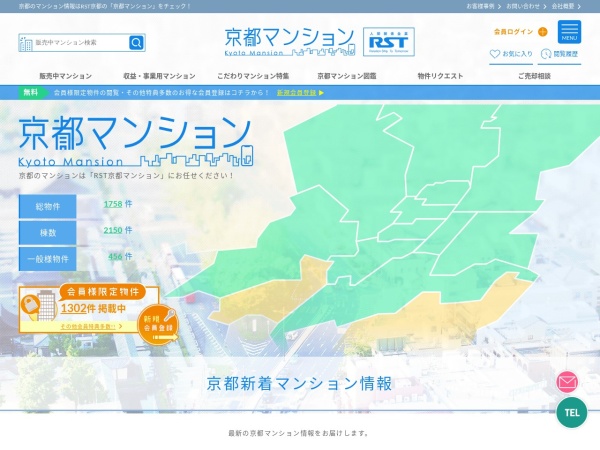The image size is (600, 450).
Task: Click the 棟数 blue label
Action: (x=47, y=233)
